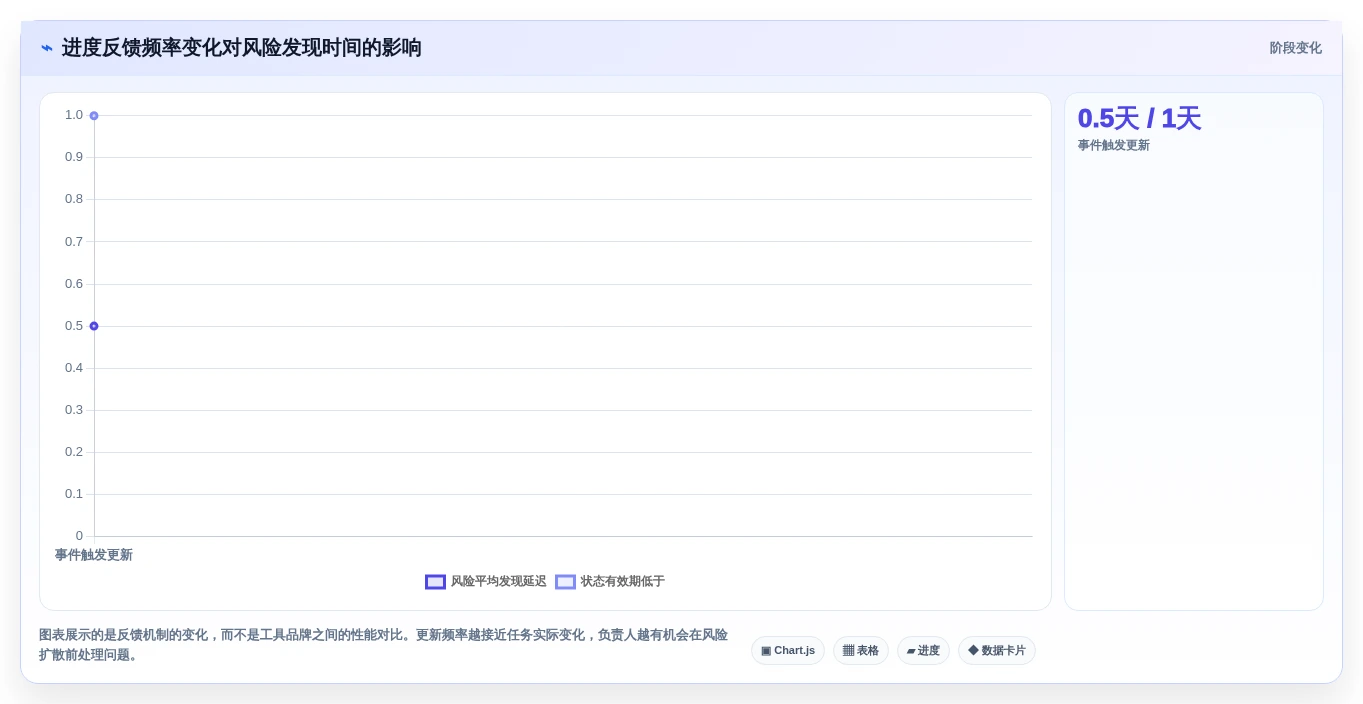Select the Chart.js tag chip
This screenshot has width=1363, height=704.
point(788,650)
